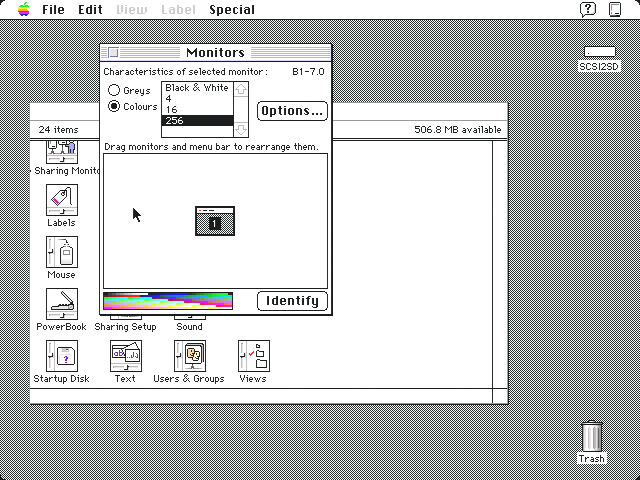Image resolution: width=640 pixels, height=480 pixels.
Task: Select the Users & Groups icon
Action: tap(190, 356)
